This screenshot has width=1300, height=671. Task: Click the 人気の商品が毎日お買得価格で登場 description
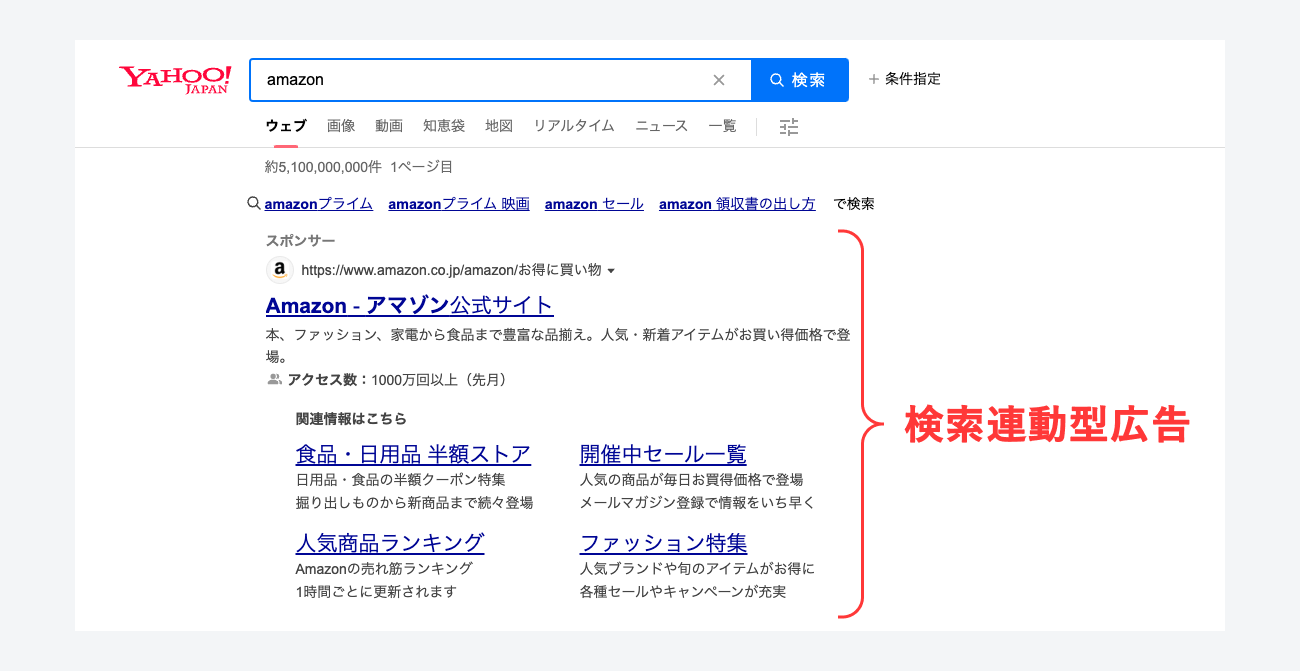(x=692, y=480)
